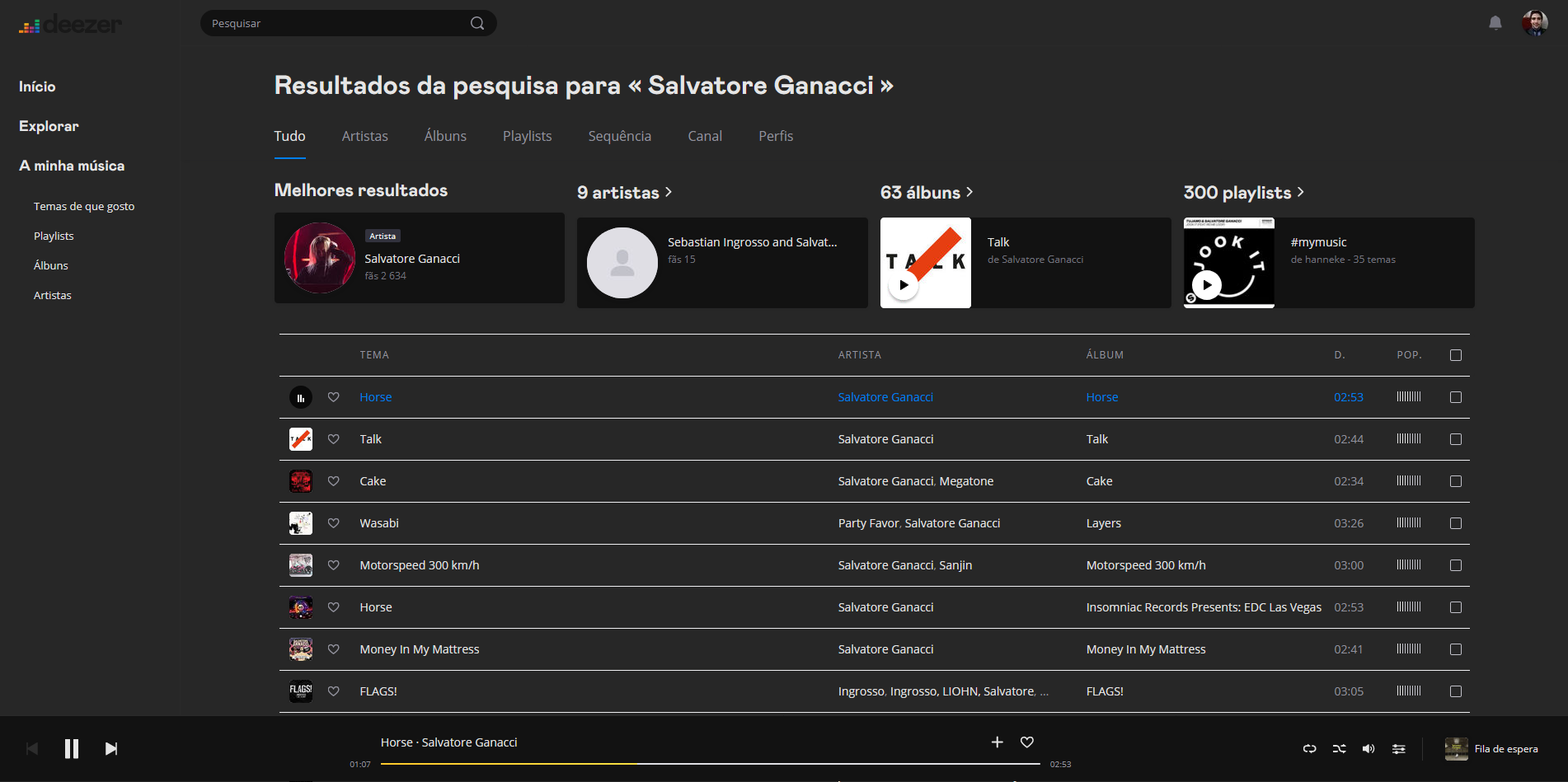Expand the 63 álbuns section
Image resolution: width=1568 pixels, height=782 pixels.
[927, 192]
